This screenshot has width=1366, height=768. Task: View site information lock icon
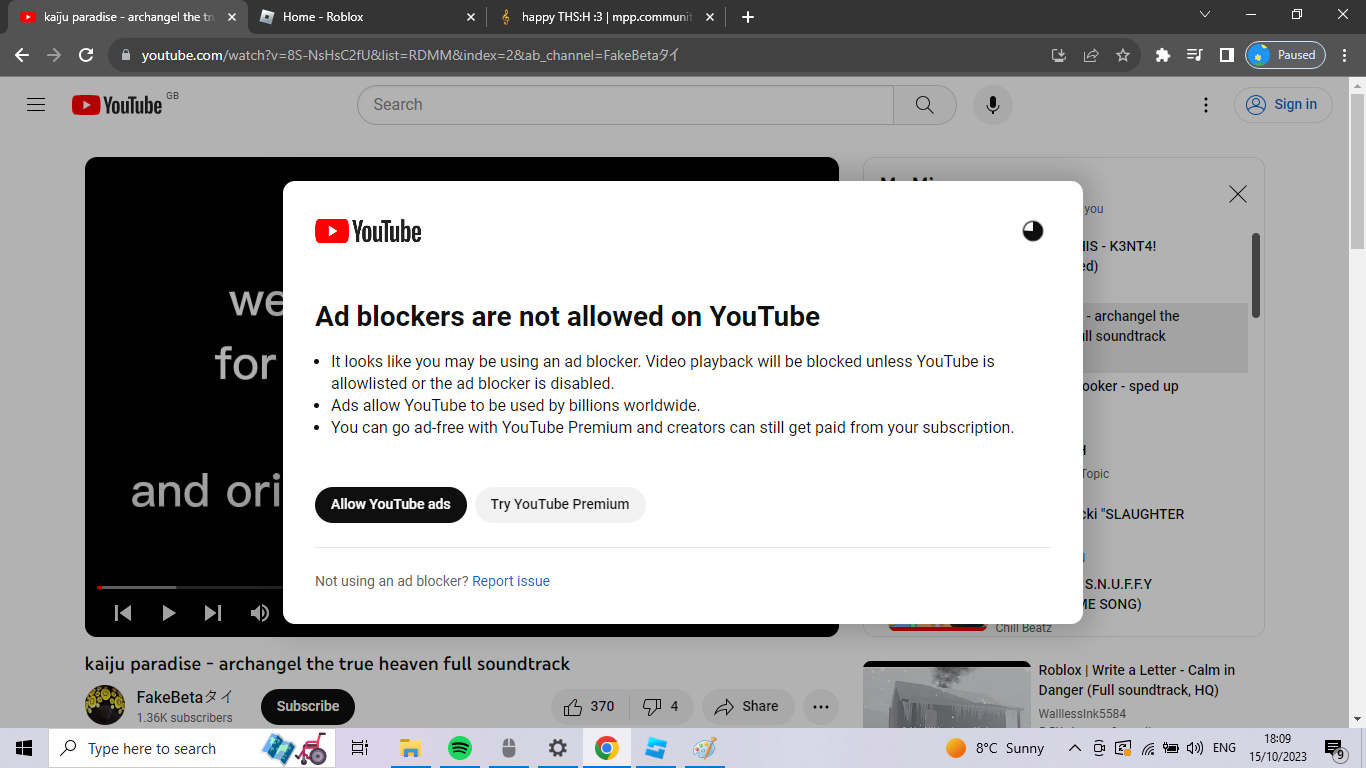(x=126, y=55)
